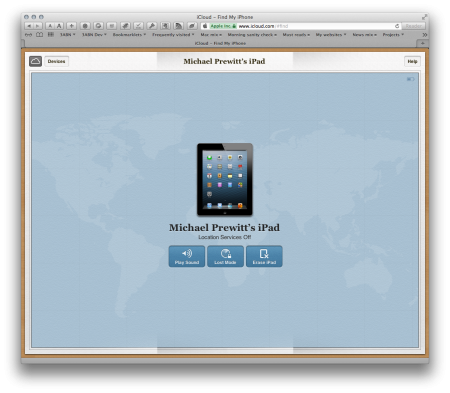Click the Devices button

coord(56,61)
